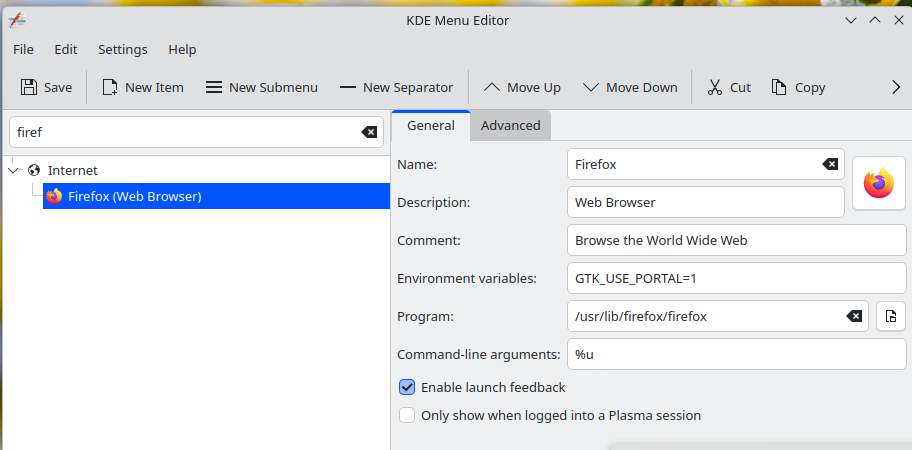This screenshot has height=450, width=912.
Task: Switch to the Advanced tab
Action: tap(511, 126)
